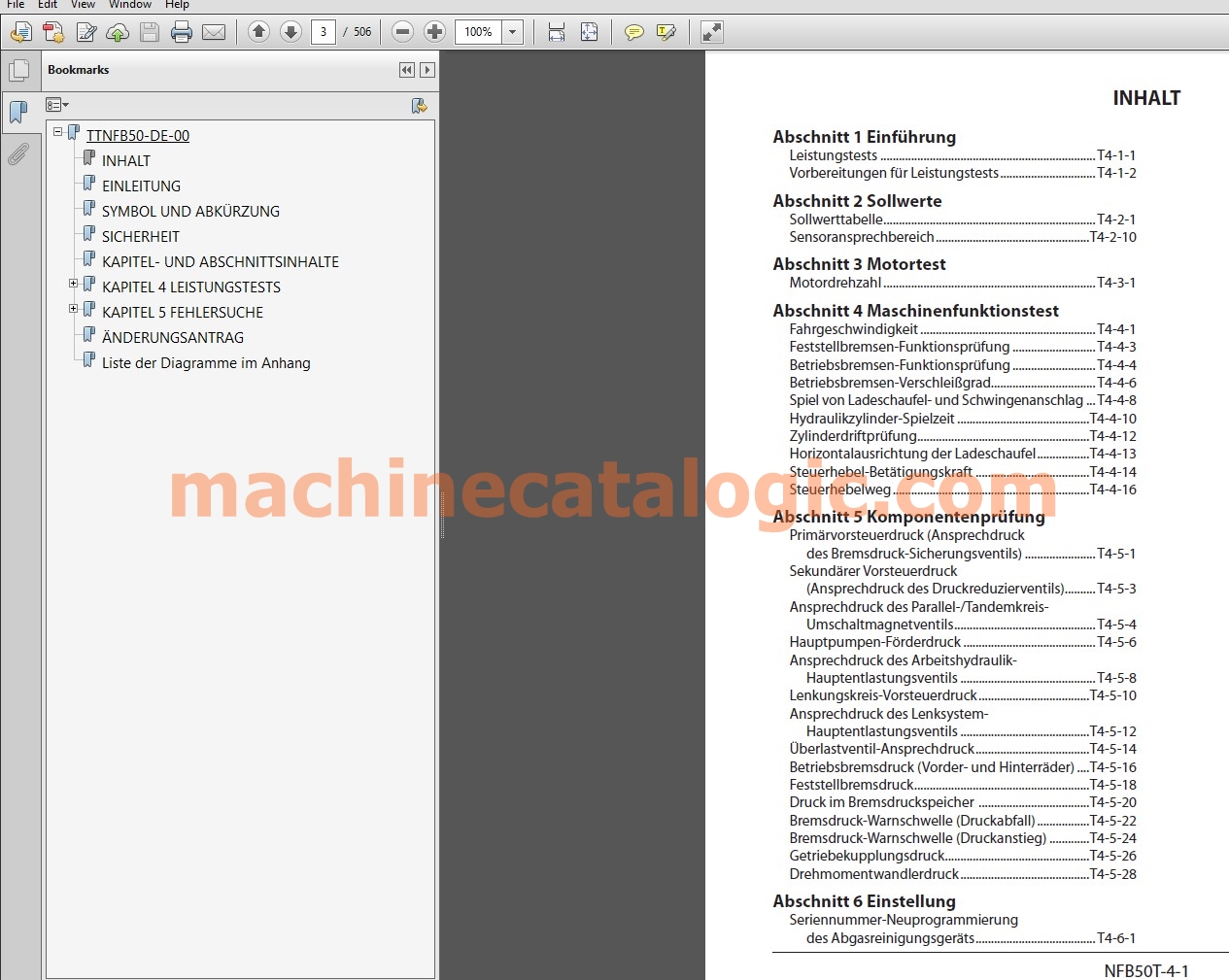Open the Help menu
1229x980 pixels.
point(177,4)
